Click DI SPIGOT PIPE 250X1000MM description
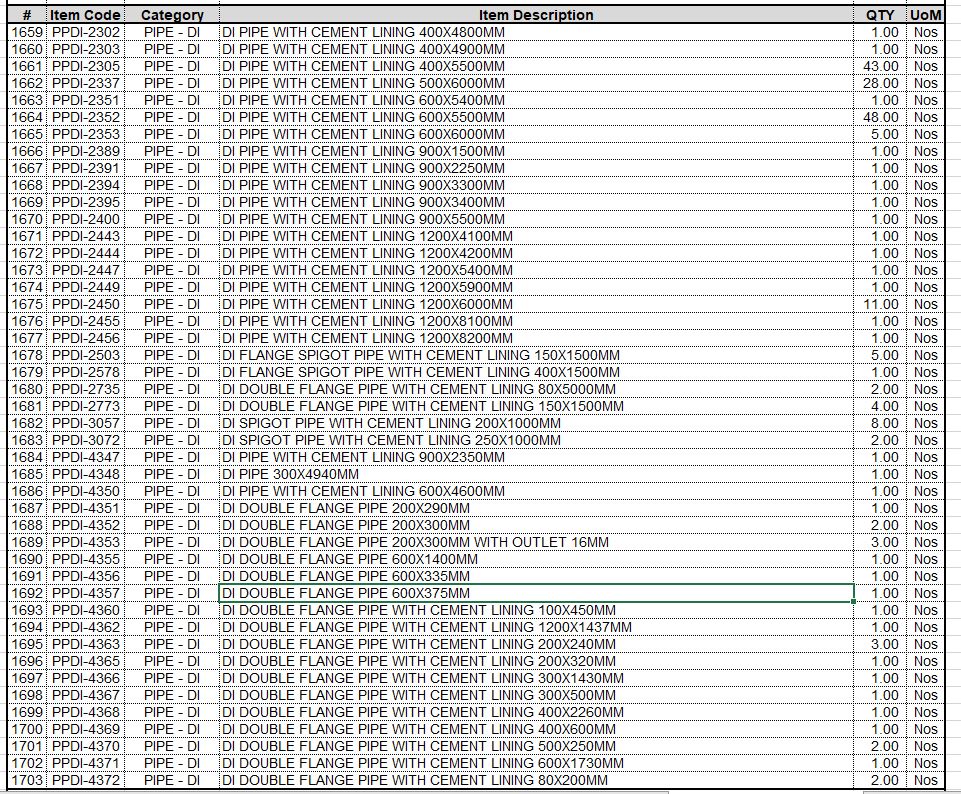 click(391, 440)
